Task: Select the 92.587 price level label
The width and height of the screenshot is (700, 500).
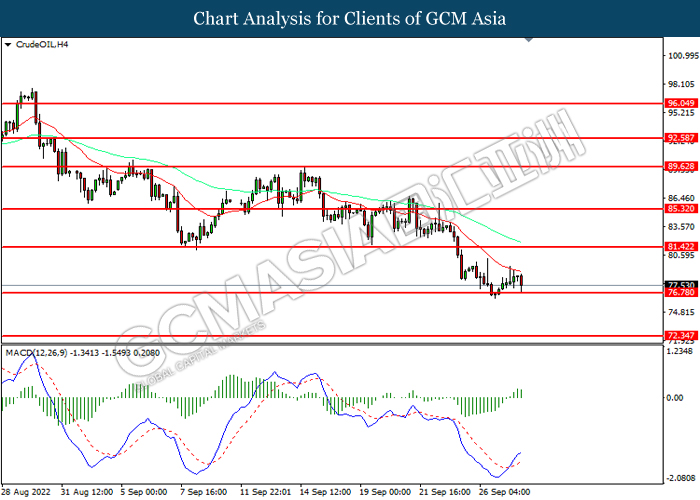Action: [x=681, y=138]
